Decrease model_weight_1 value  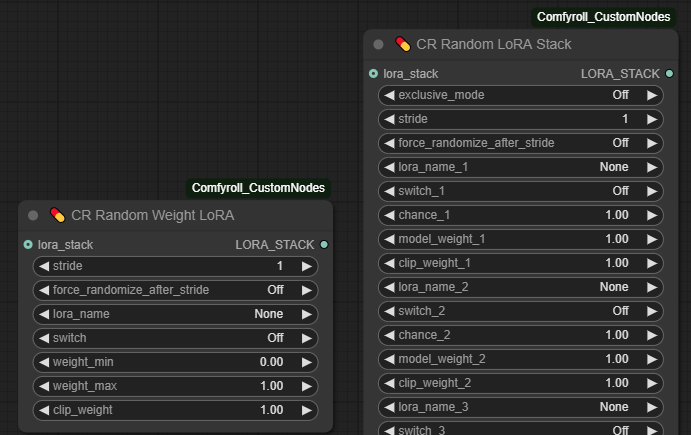click(x=389, y=239)
